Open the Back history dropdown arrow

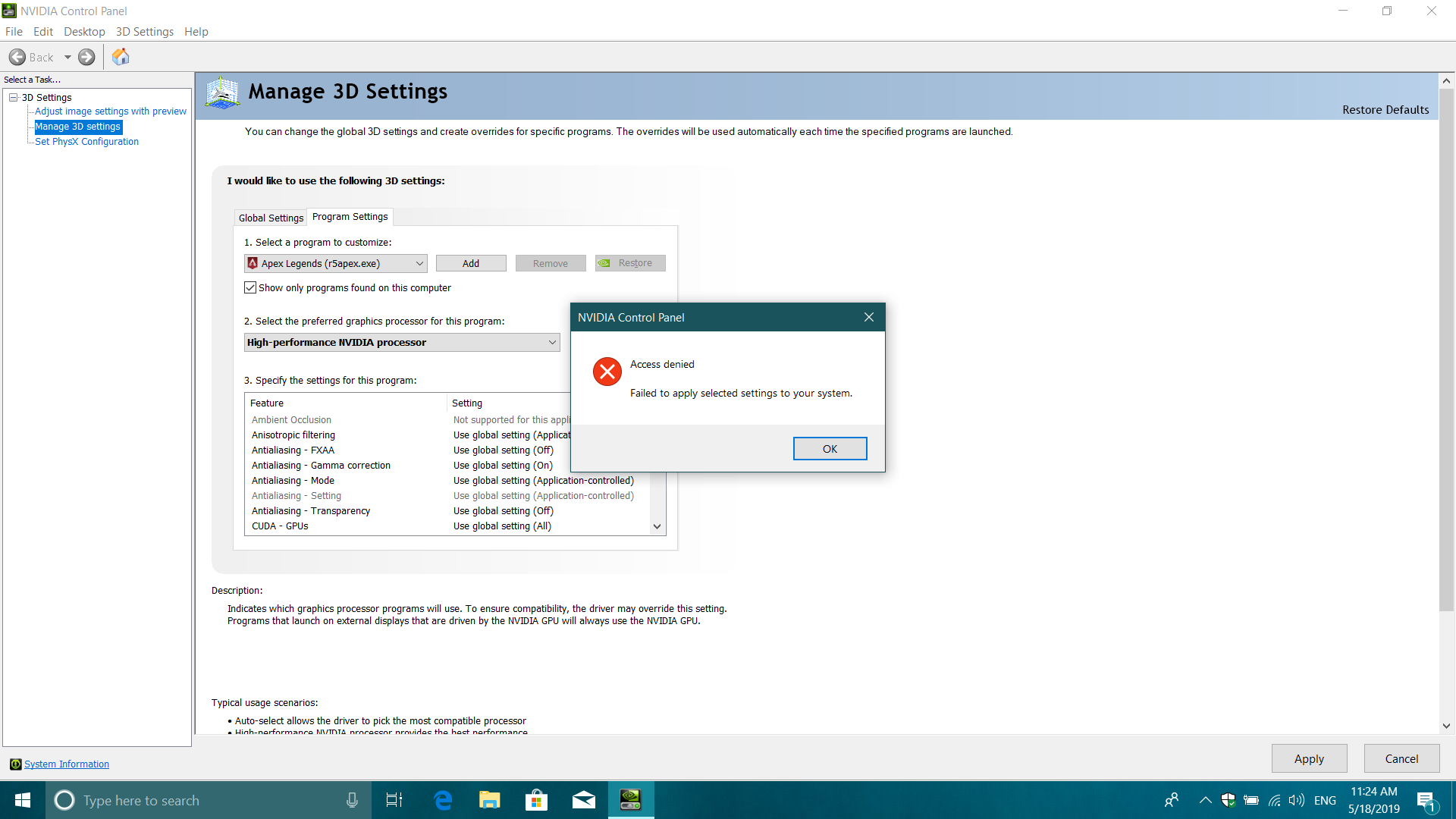67,57
